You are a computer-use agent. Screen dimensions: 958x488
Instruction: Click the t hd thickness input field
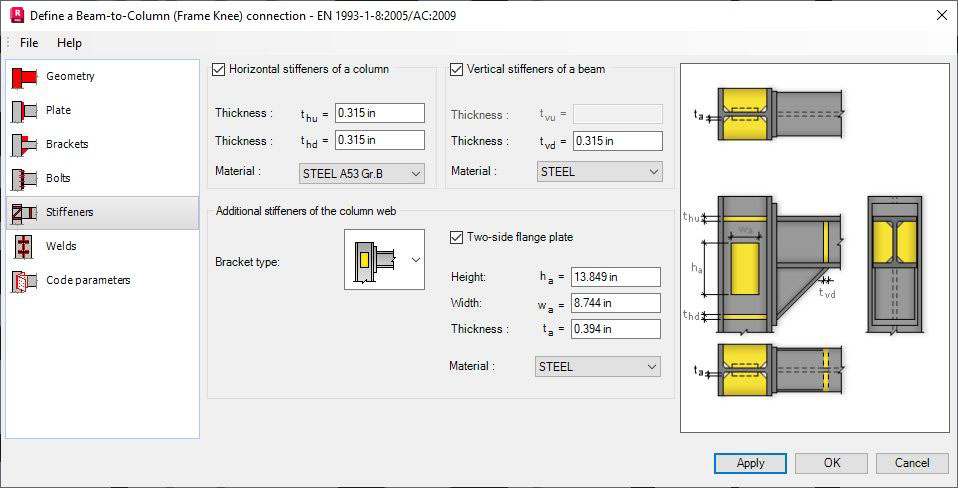click(x=379, y=140)
